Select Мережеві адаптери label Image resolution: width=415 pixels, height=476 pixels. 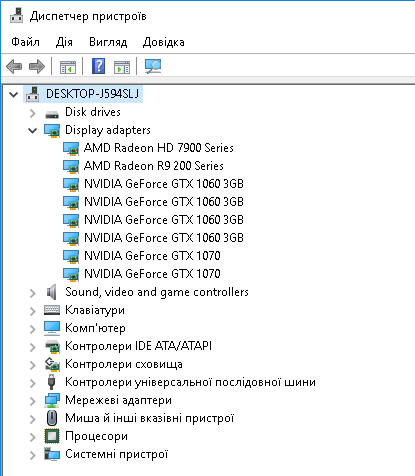118,400
